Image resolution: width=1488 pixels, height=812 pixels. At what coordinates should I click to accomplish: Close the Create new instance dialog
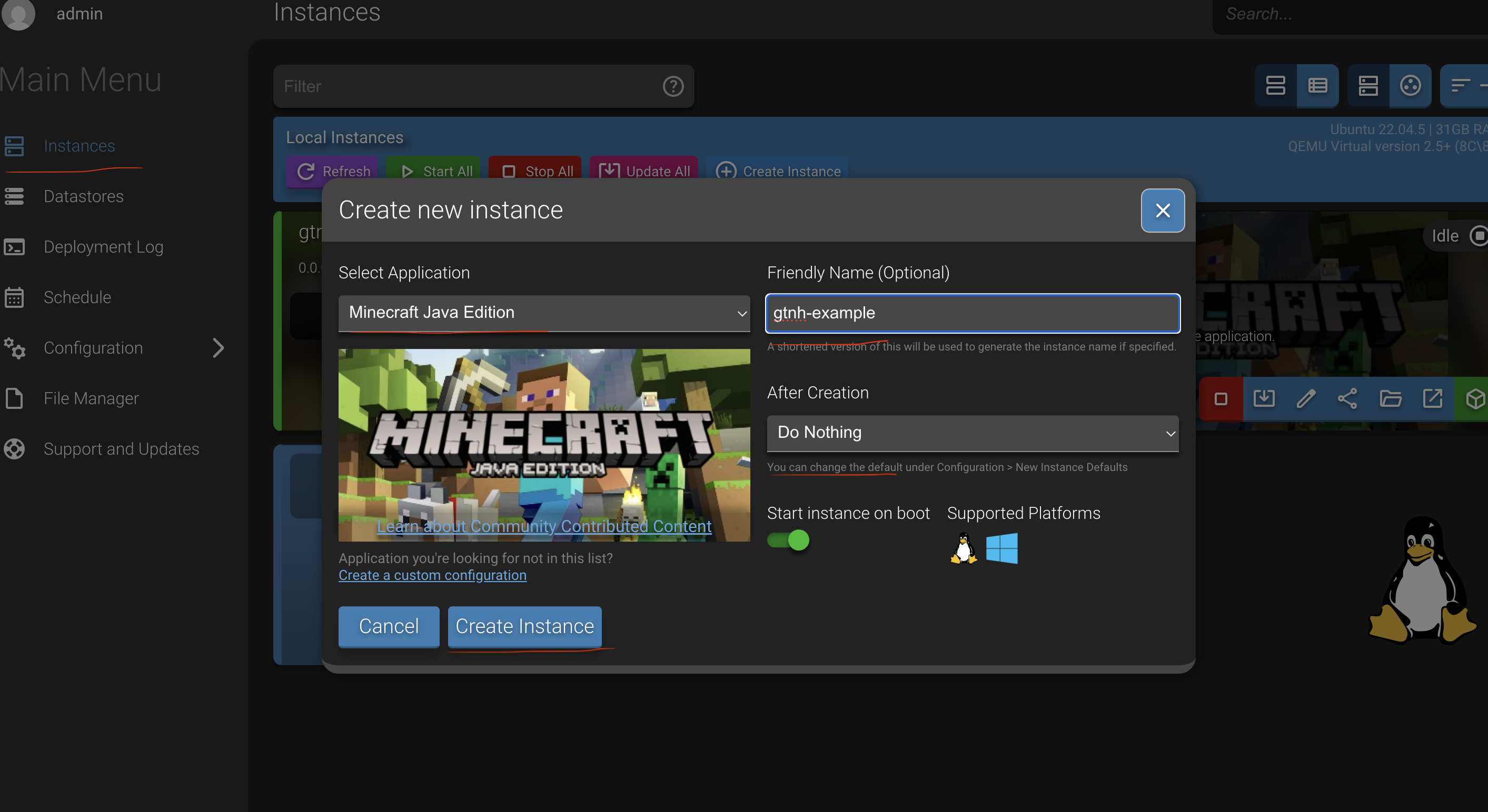pos(1162,210)
